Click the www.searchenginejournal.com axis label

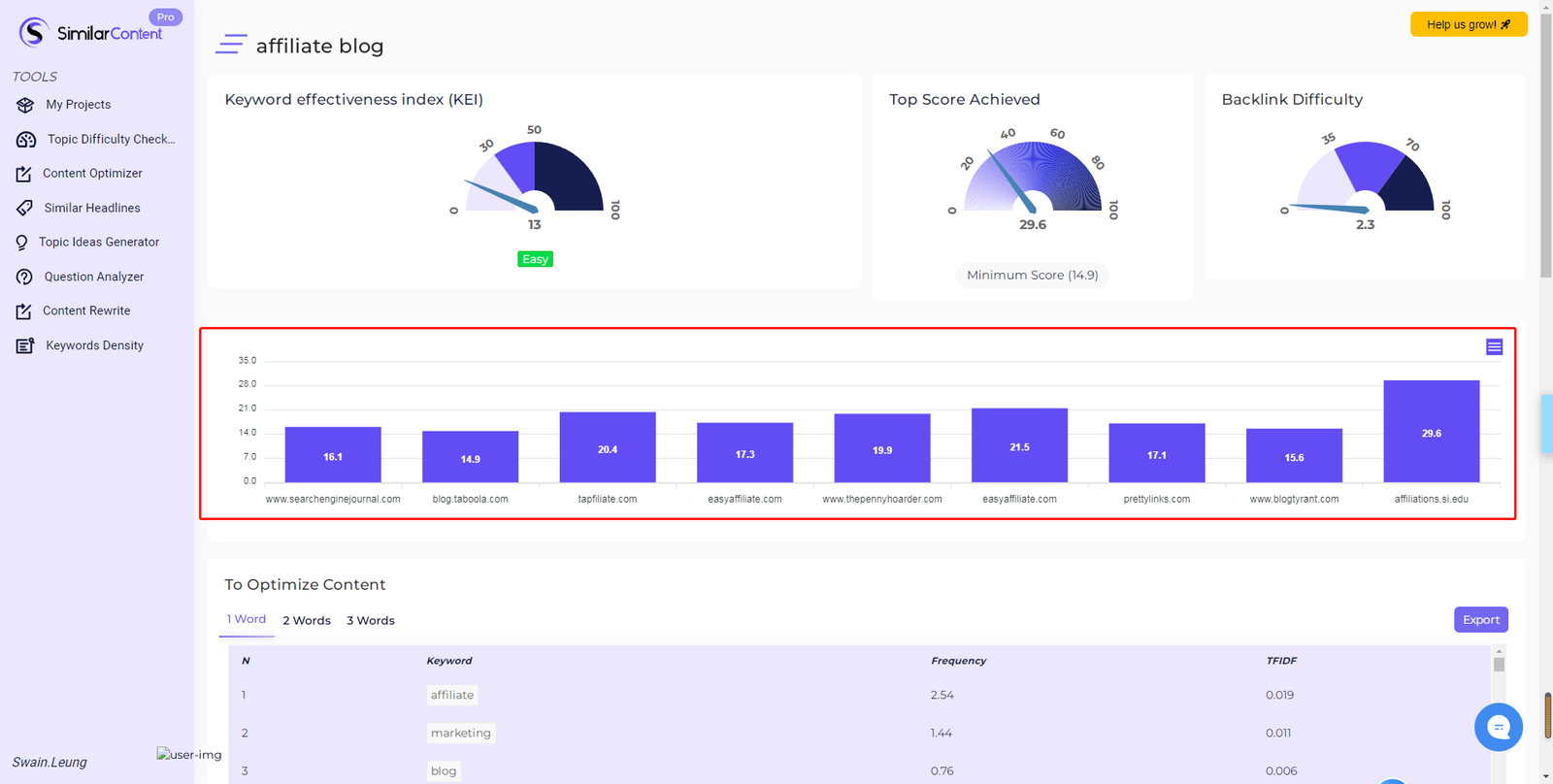click(333, 499)
